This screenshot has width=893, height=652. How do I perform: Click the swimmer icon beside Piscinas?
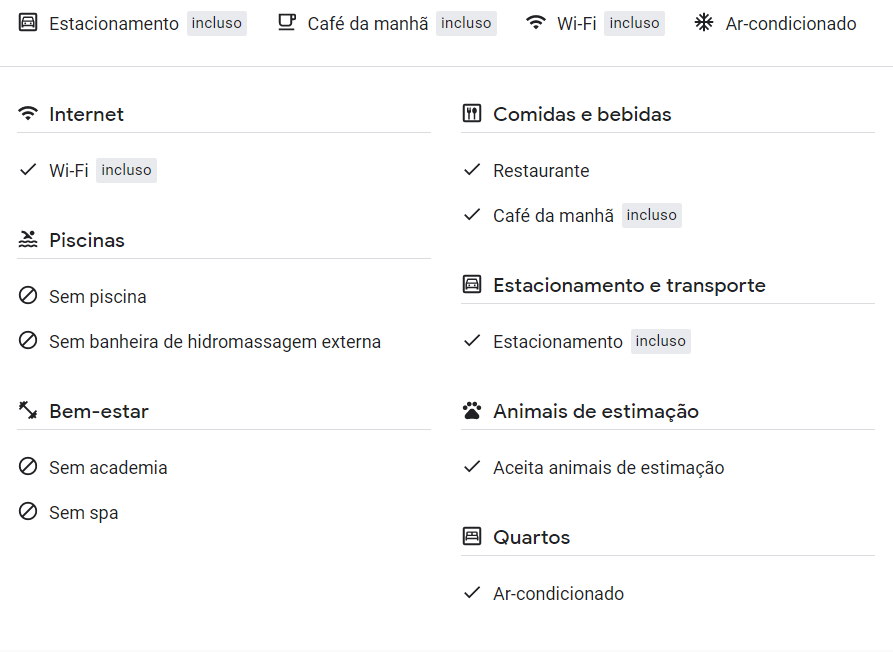[x=28, y=239]
